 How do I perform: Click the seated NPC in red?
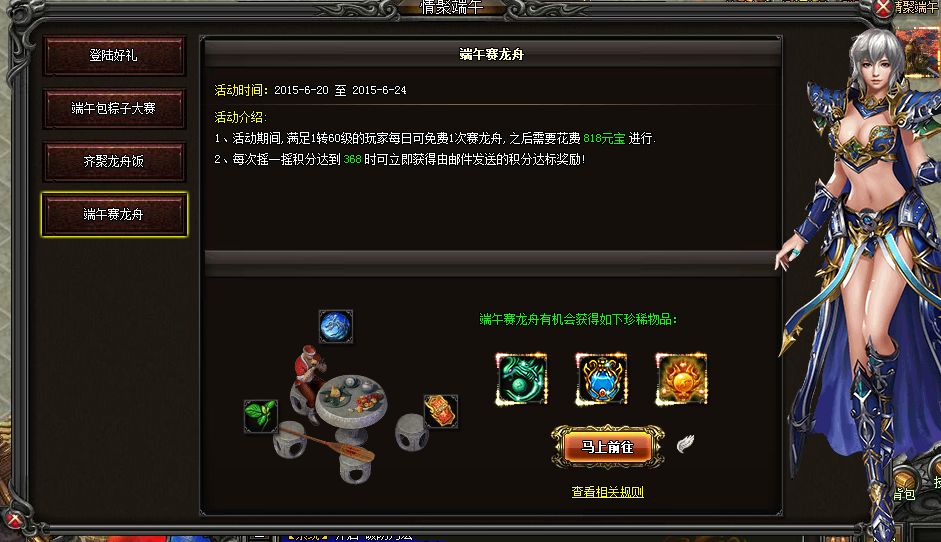[308, 376]
